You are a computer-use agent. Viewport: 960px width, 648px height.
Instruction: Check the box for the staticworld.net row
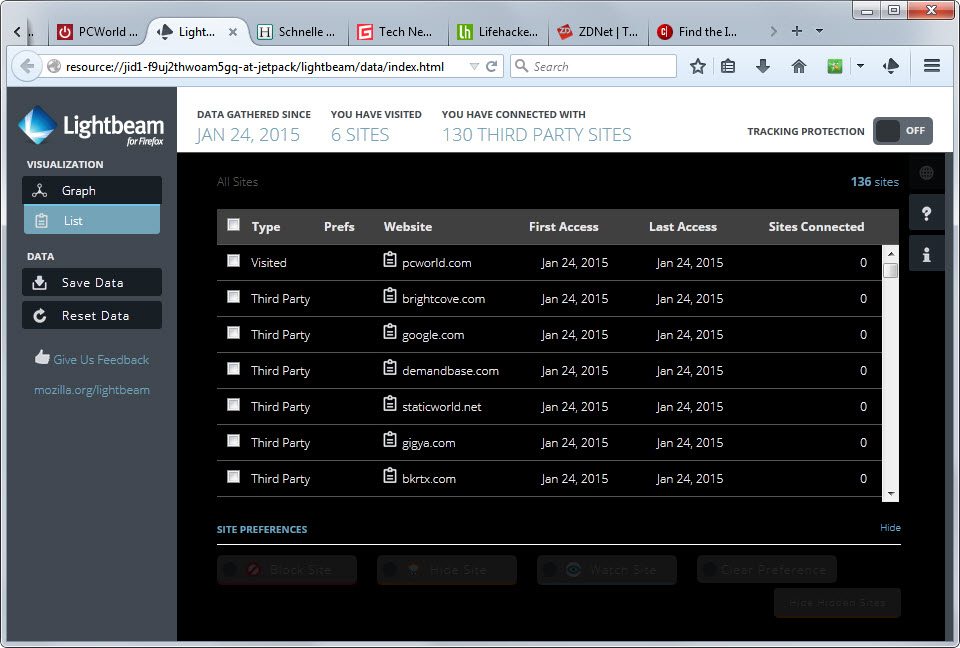(x=233, y=405)
